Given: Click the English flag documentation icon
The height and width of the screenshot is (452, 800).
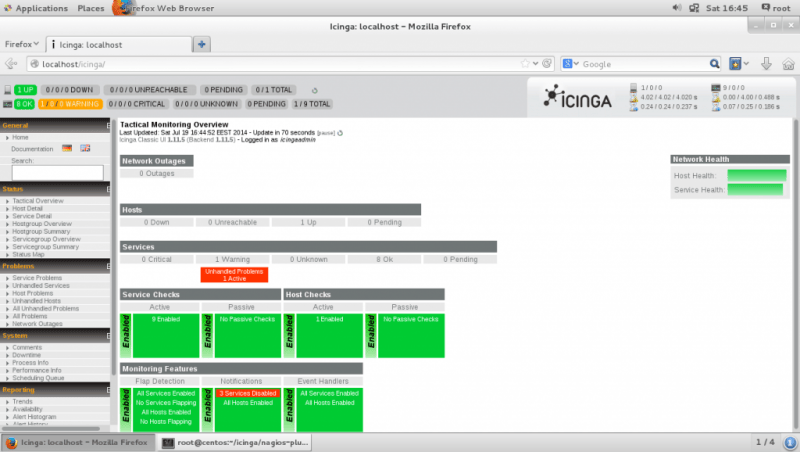Looking at the screenshot, I should coord(85,148).
